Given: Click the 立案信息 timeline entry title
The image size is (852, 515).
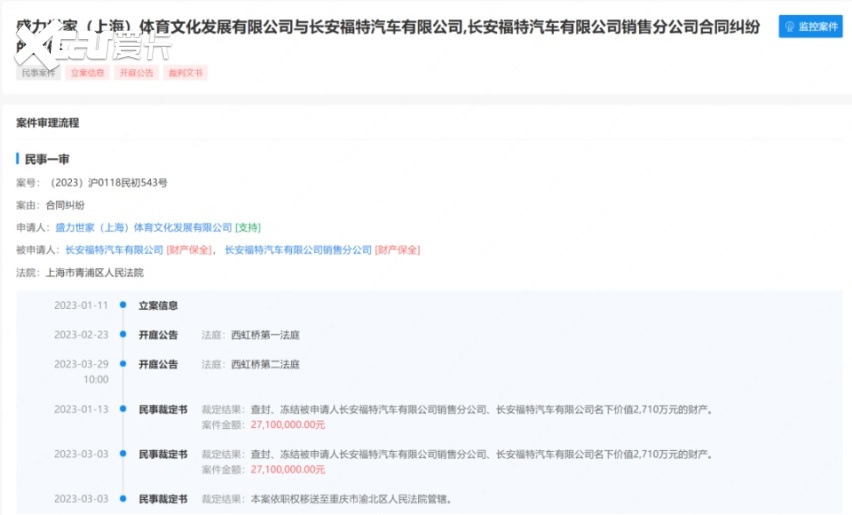Looking at the screenshot, I should coord(158,306).
